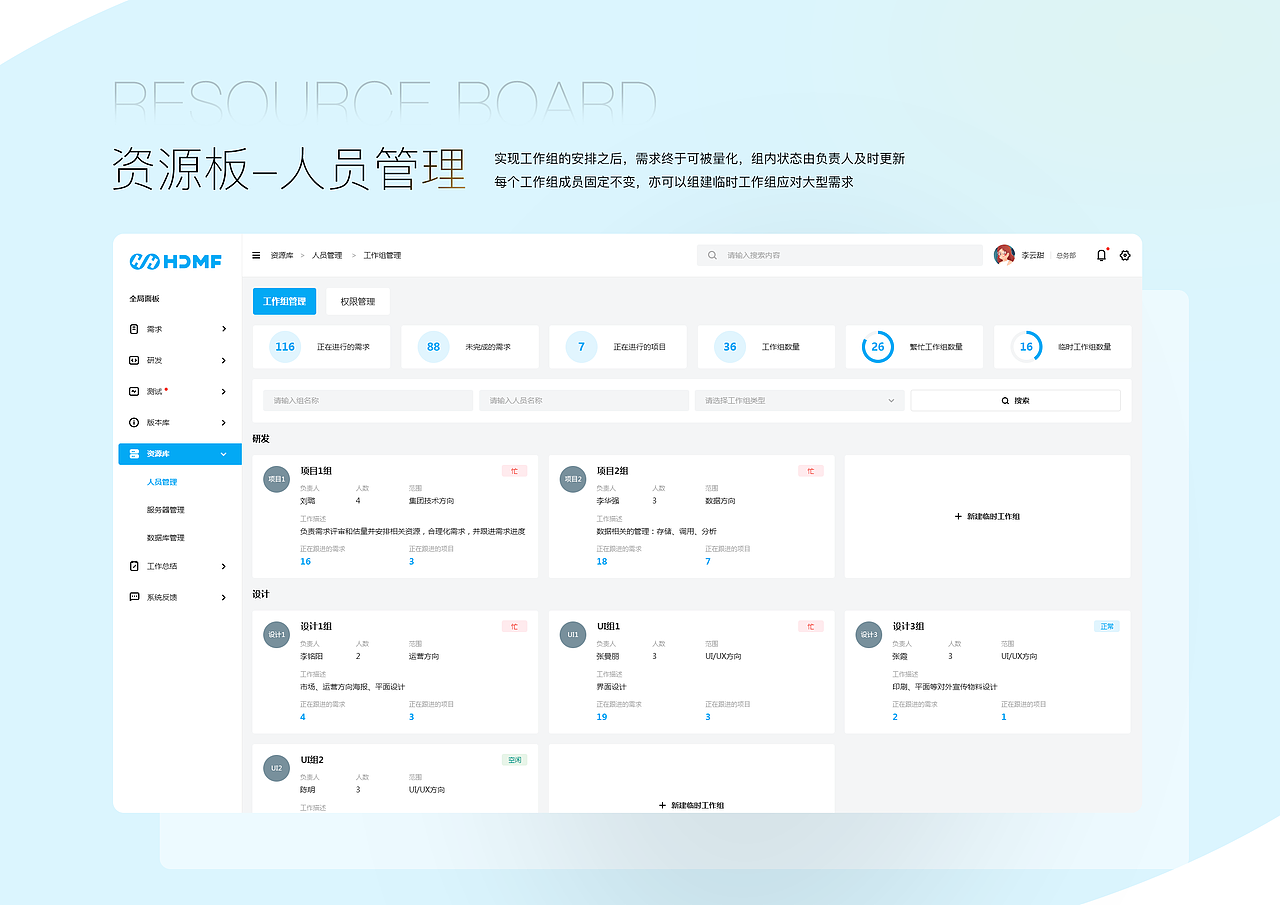Focus the 请输入搜索内容 top search box
The width and height of the screenshot is (1280, 905).
(x=840, y=255)
